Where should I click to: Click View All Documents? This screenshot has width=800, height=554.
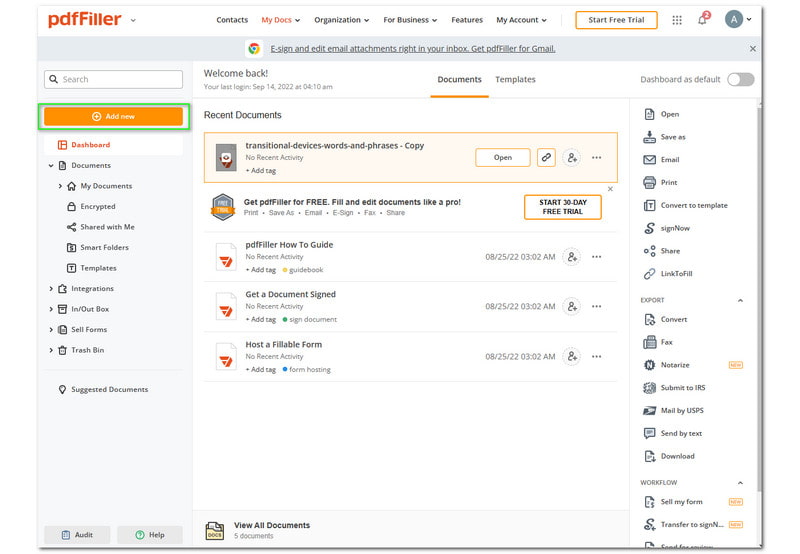coord(271,525)
